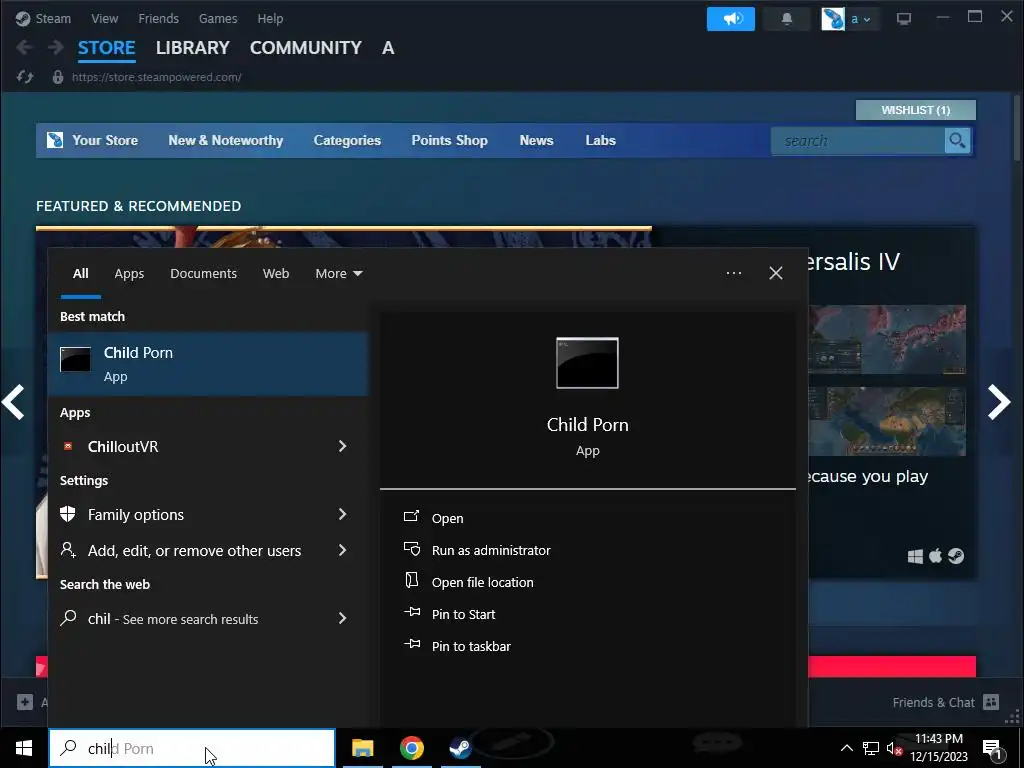Expand the More filter dropdown

(338, 274)
